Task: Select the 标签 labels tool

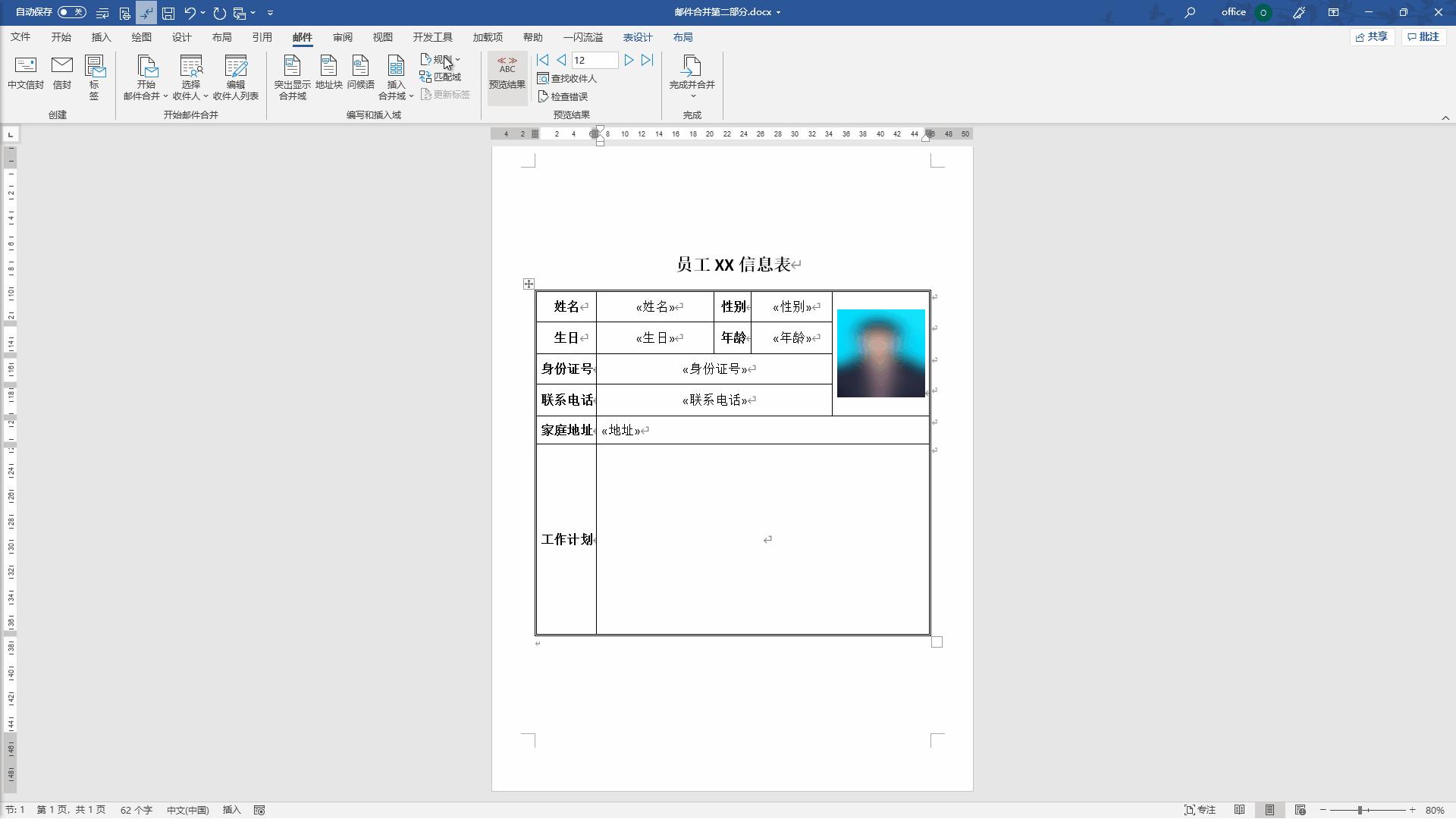Action: tap(93, 75)
